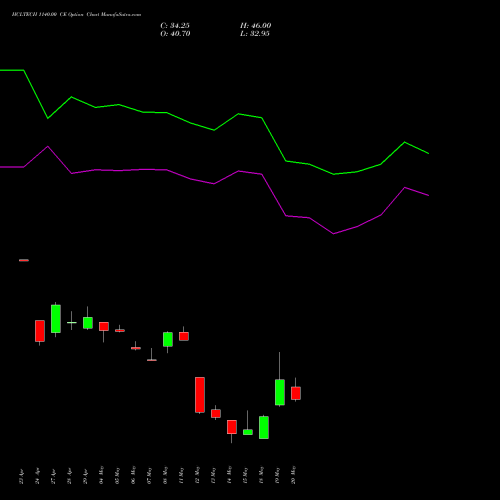Screen dimensions: 500x500
Task: Click the HCLTECH 1140.00 CE Option chart title
Action: pos(76,15)
